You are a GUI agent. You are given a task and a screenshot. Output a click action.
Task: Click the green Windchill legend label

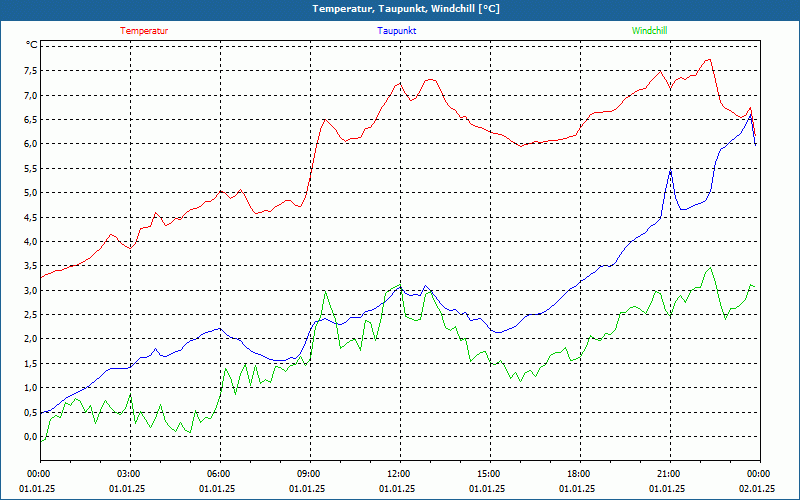649,31
